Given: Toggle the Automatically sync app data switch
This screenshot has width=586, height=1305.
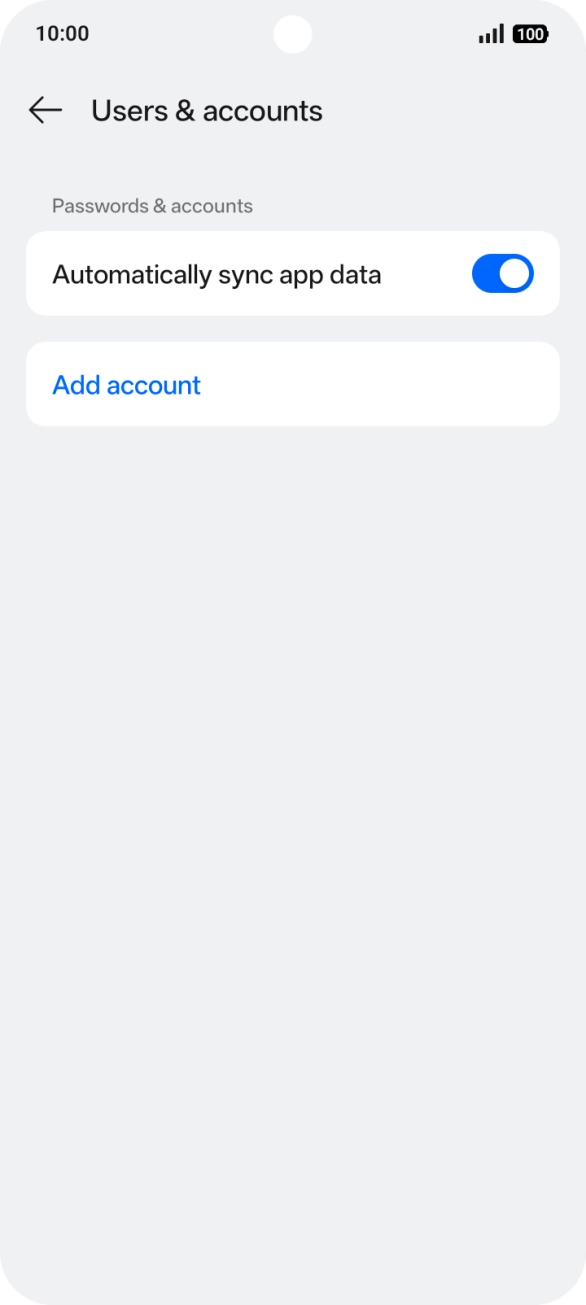Looking at the screenshot, I should point(503,273).
